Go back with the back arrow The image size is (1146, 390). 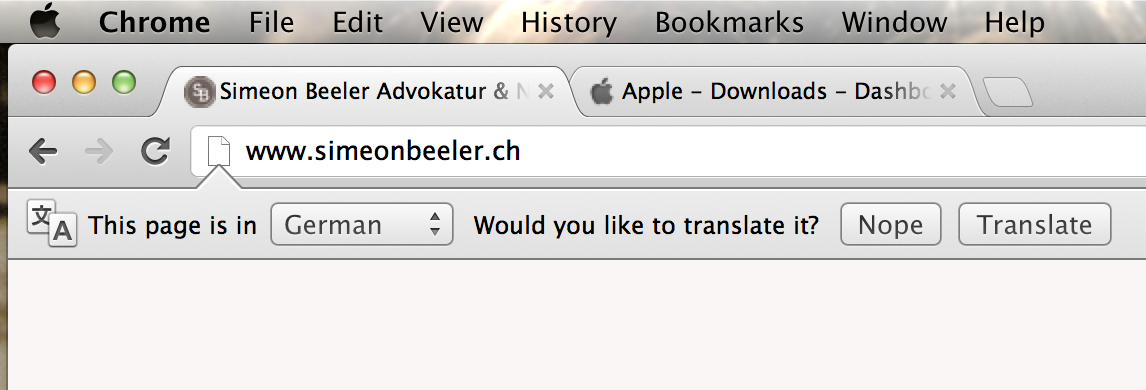(43, 152)
